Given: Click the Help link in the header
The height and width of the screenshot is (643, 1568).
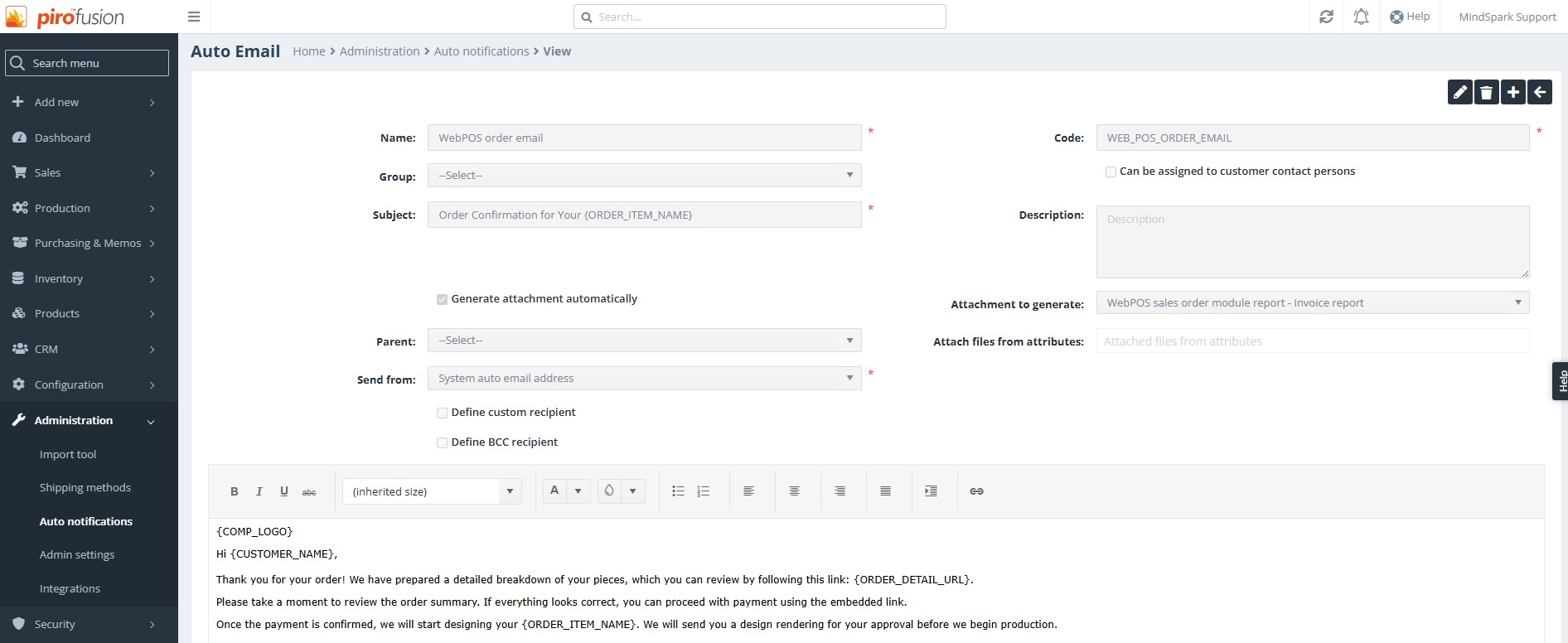Looking at the screenshot, I should pyautogui.click(x=1410, y=17).
